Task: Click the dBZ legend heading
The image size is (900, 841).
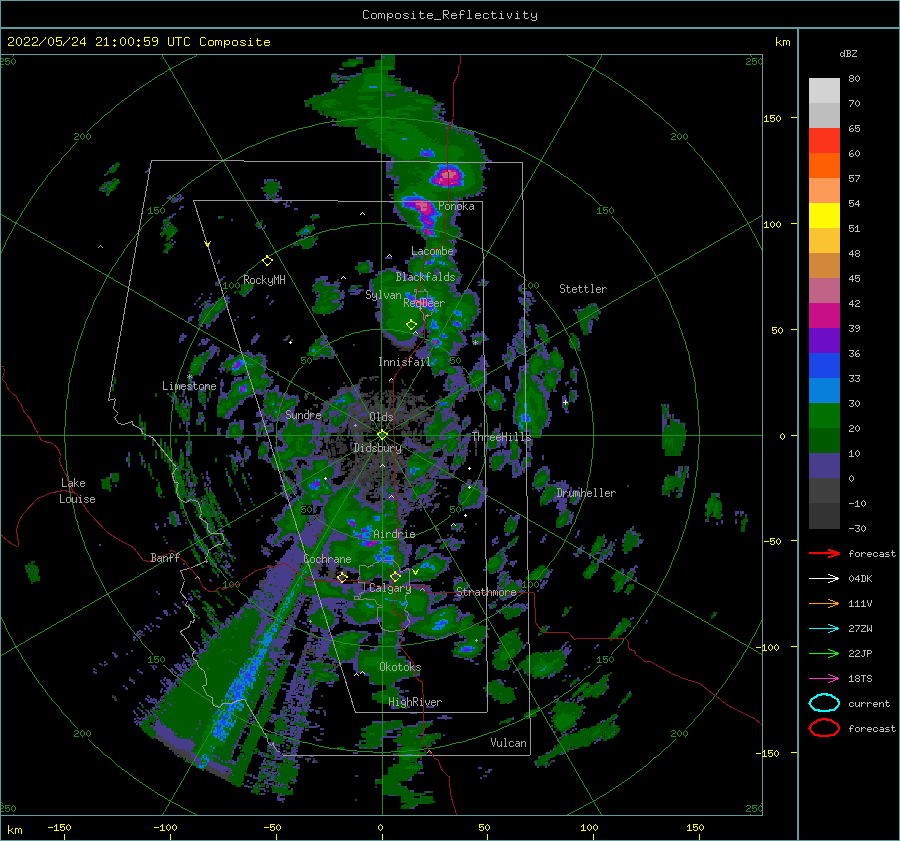Action: point(848,53)
